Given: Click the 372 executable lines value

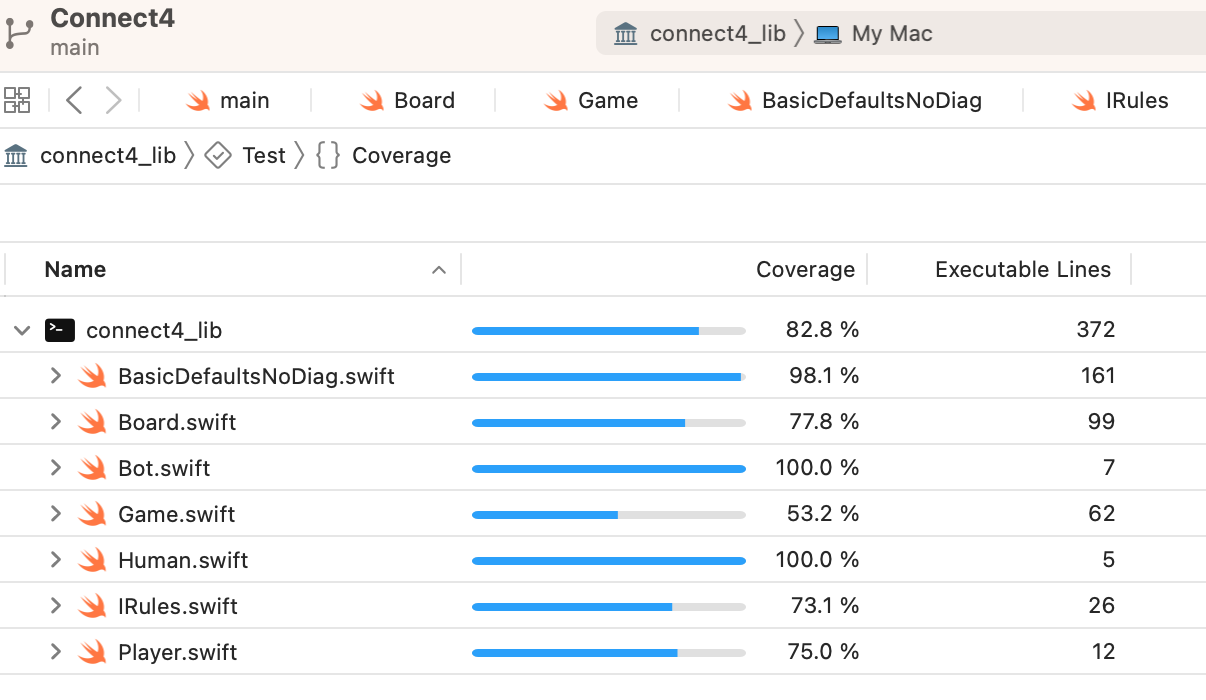Looking at the screenshot, I should tap(1096, 330).
